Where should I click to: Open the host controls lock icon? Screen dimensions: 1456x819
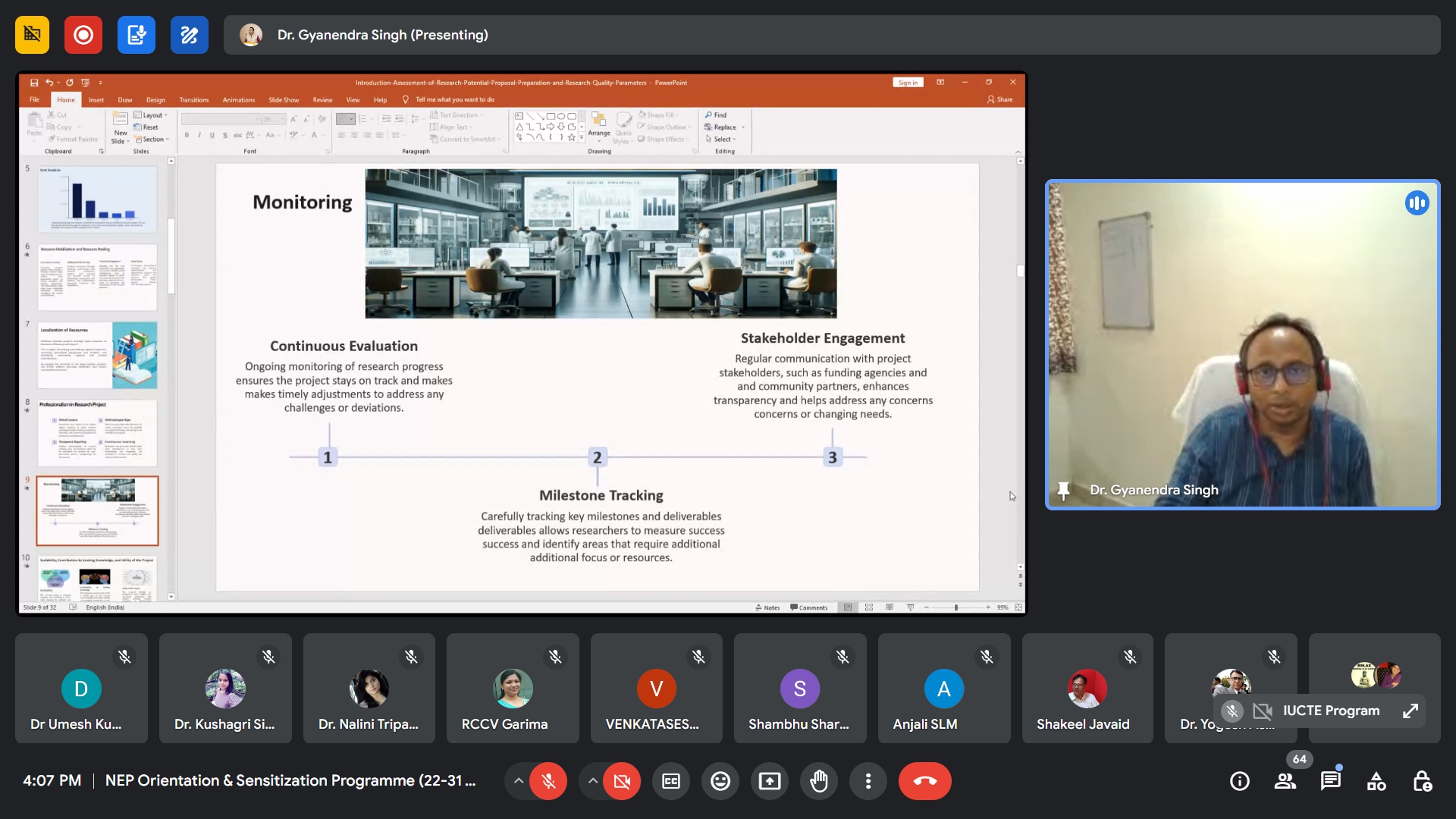coord(1422,781)
